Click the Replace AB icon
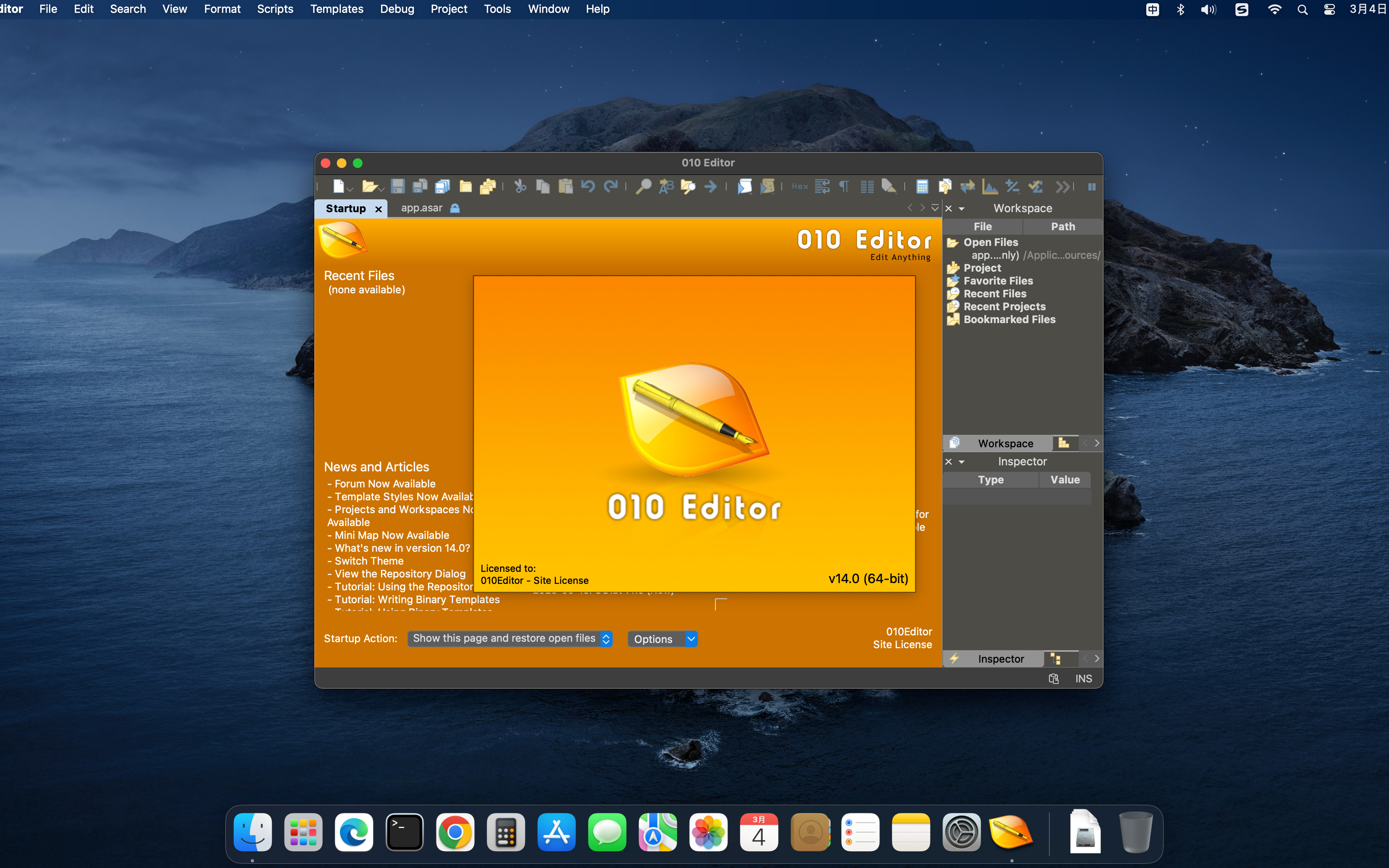Viewport: 1389px width, 868px height. tap(666, 186)
